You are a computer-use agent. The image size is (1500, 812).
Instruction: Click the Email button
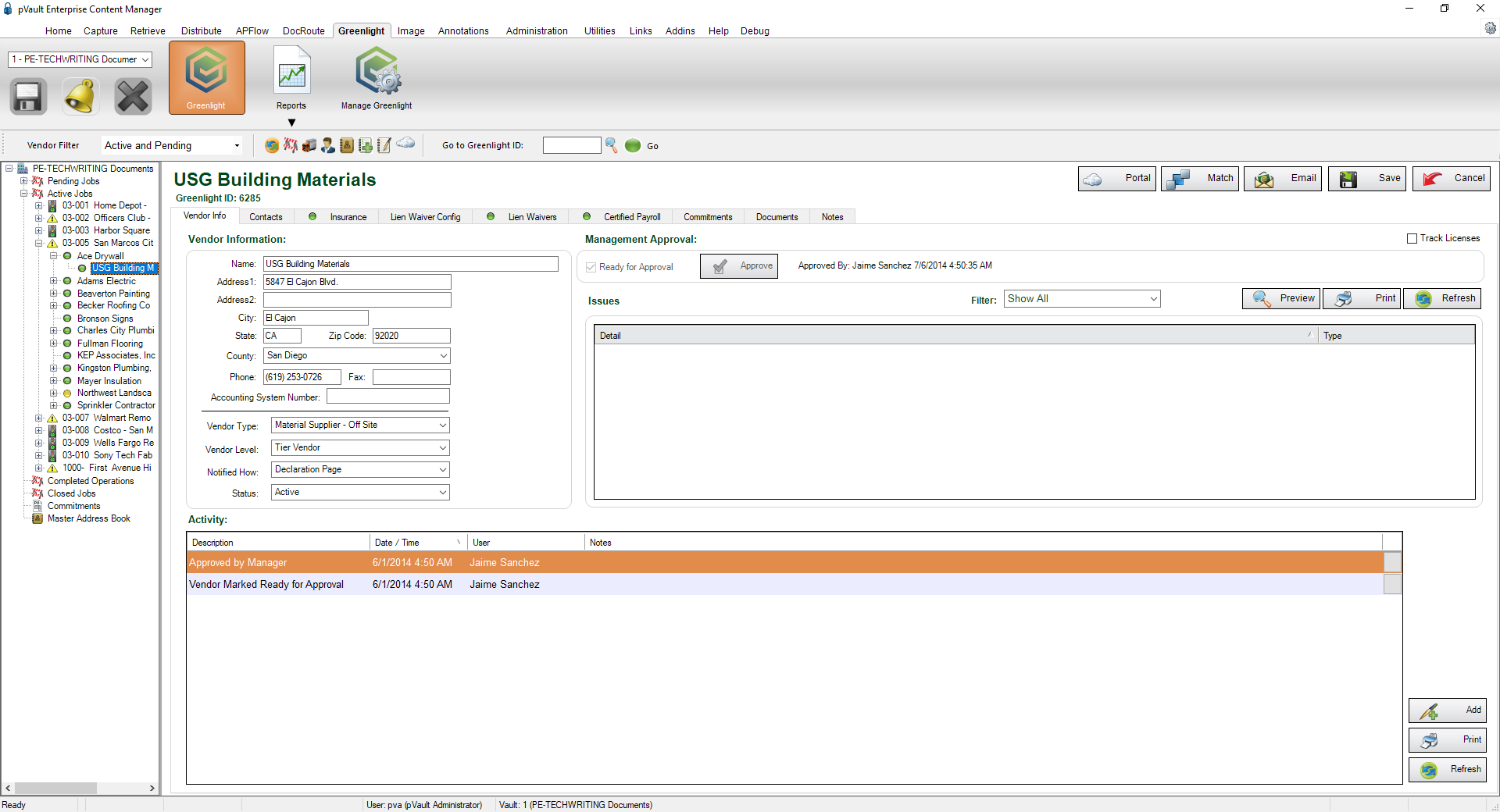click(x=1284, y=179)
